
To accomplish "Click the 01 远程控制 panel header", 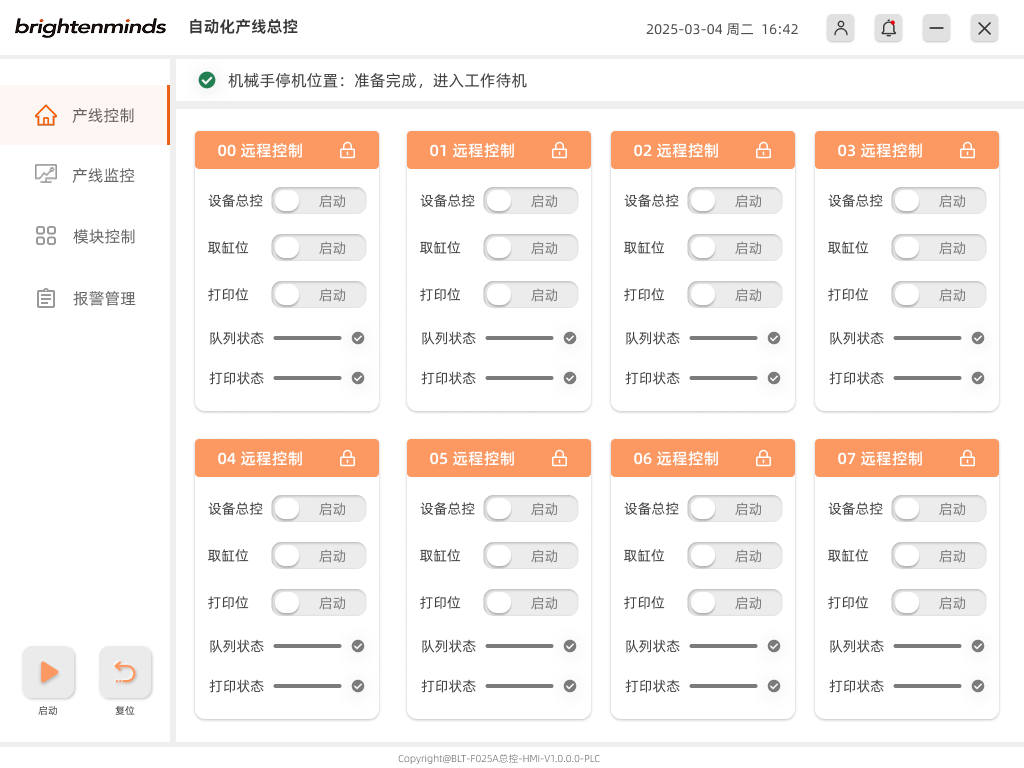I will 472,150.
